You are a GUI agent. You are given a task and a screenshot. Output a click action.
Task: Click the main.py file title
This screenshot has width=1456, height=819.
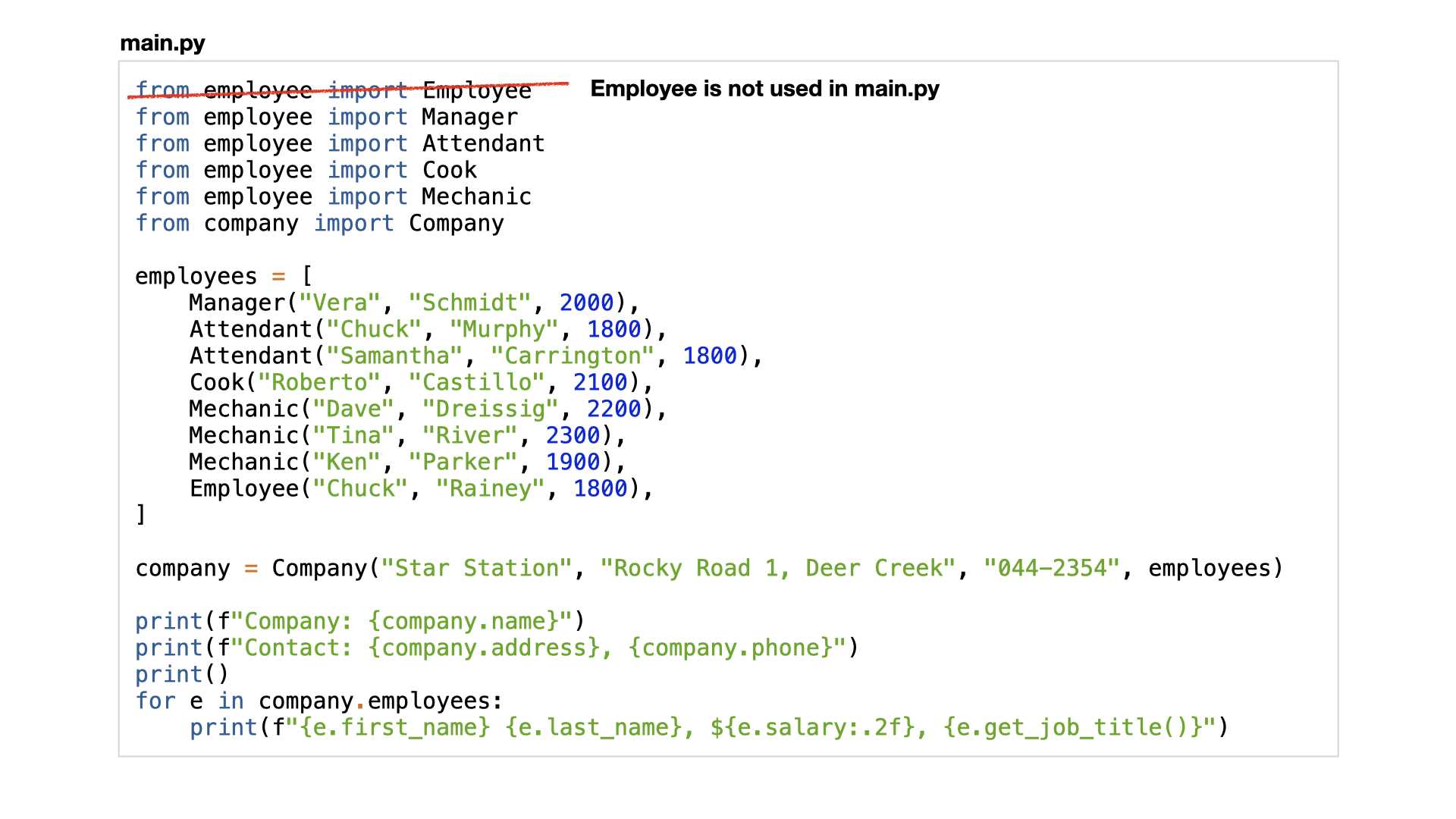[162, 43]
